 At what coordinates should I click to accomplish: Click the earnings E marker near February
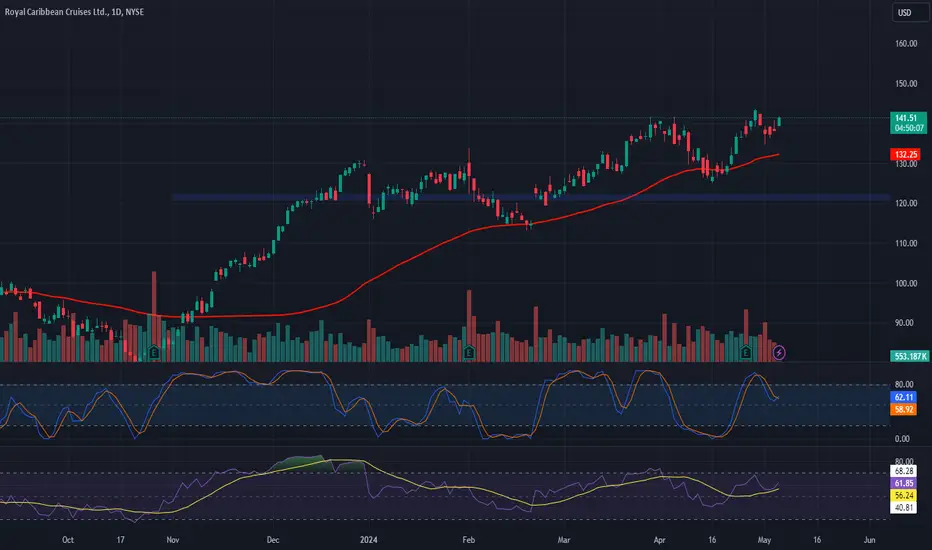[x=469, y=353]
